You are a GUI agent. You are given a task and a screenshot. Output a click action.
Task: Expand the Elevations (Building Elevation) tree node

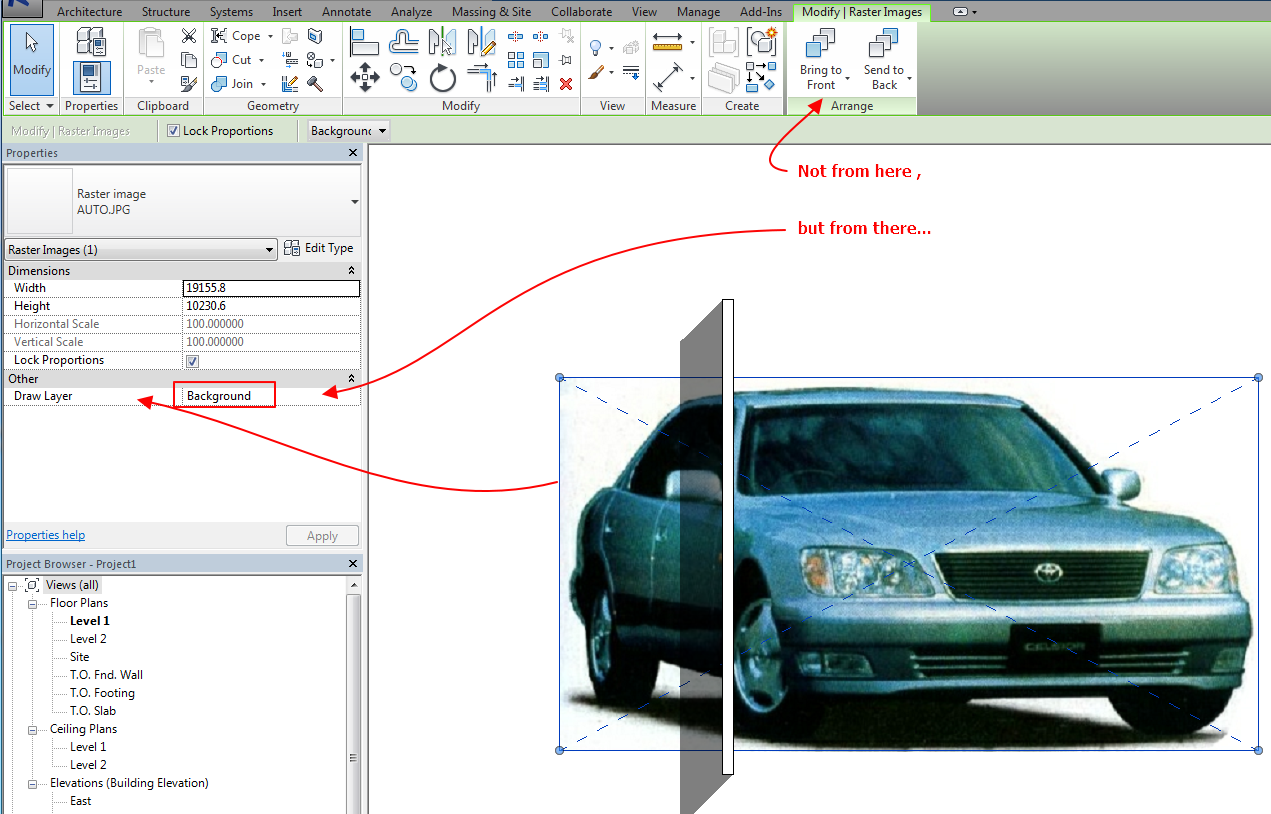point(33,783)
